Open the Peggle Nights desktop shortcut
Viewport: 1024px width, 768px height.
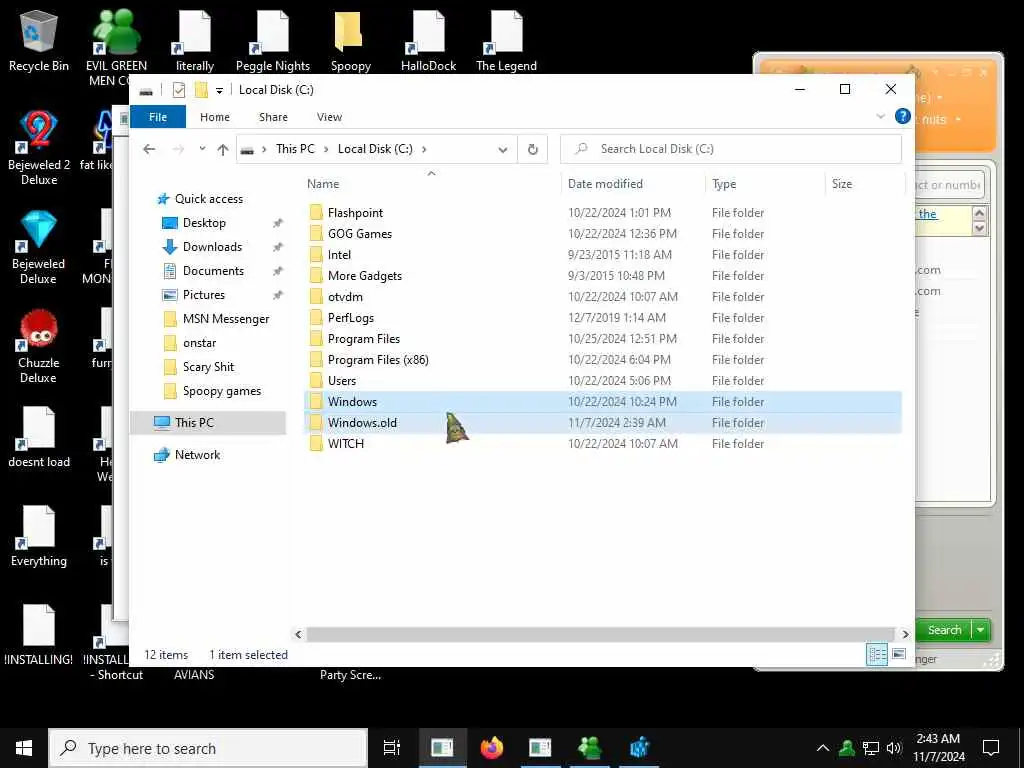click(x=272, y=40)
